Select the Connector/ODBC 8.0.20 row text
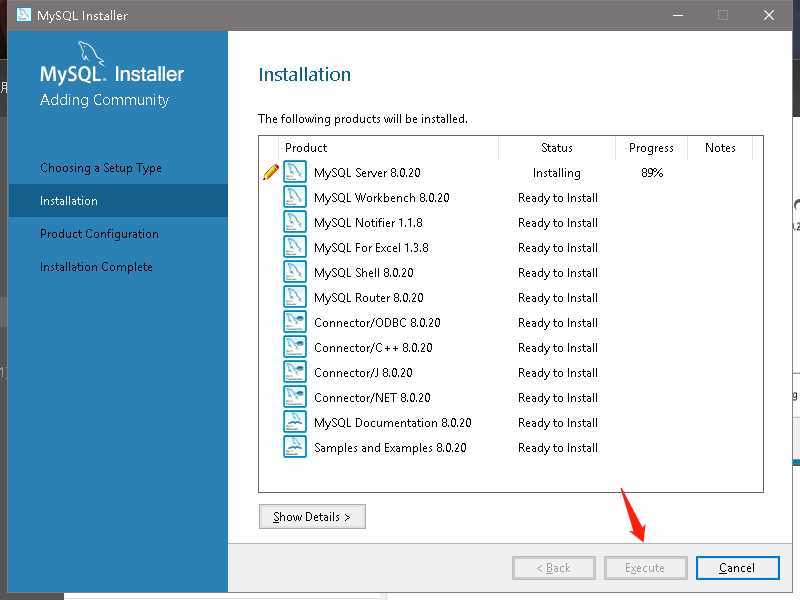 [377, 323]
